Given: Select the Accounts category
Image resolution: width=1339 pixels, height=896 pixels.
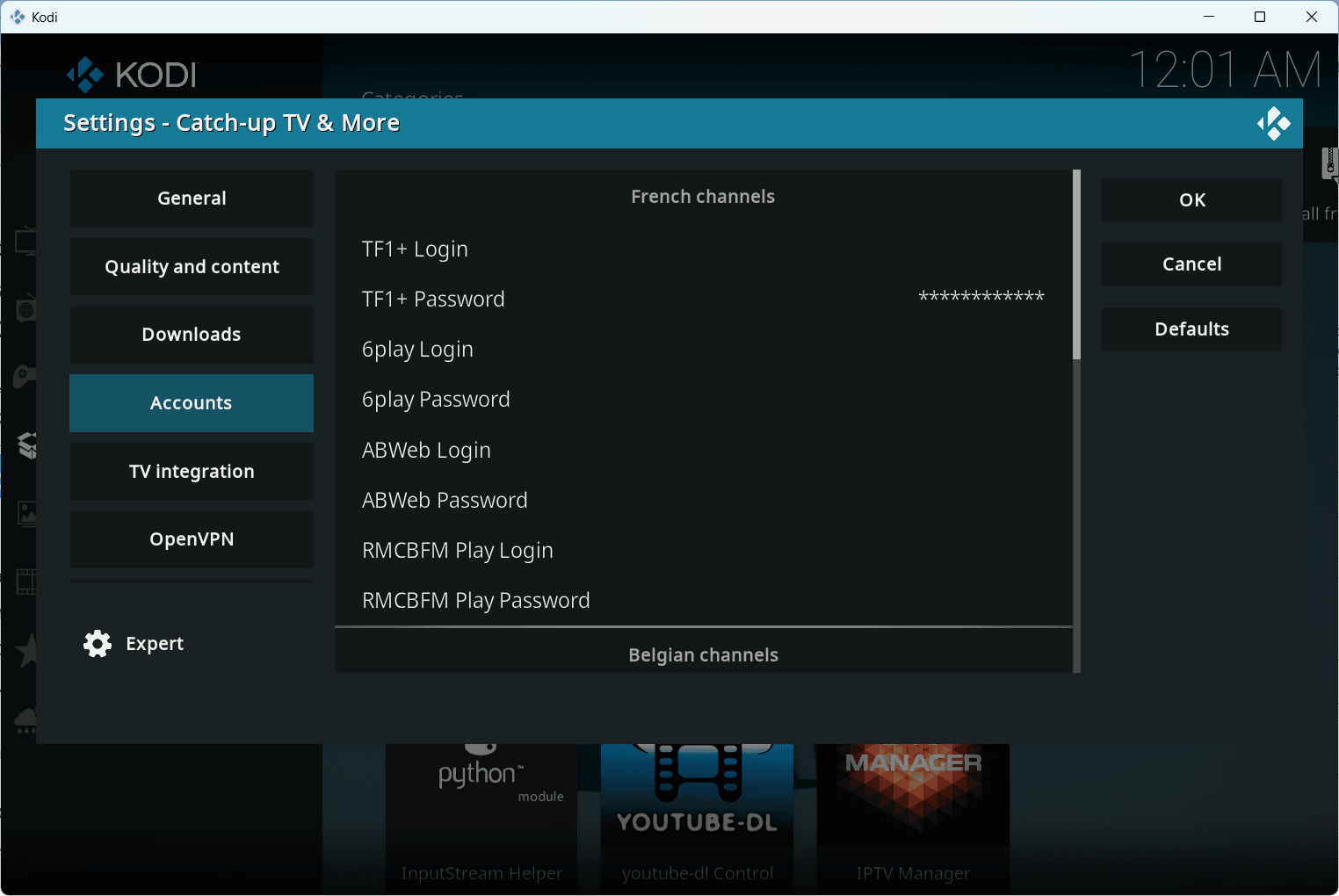Looking at the screenshot, I should [192, 403].
